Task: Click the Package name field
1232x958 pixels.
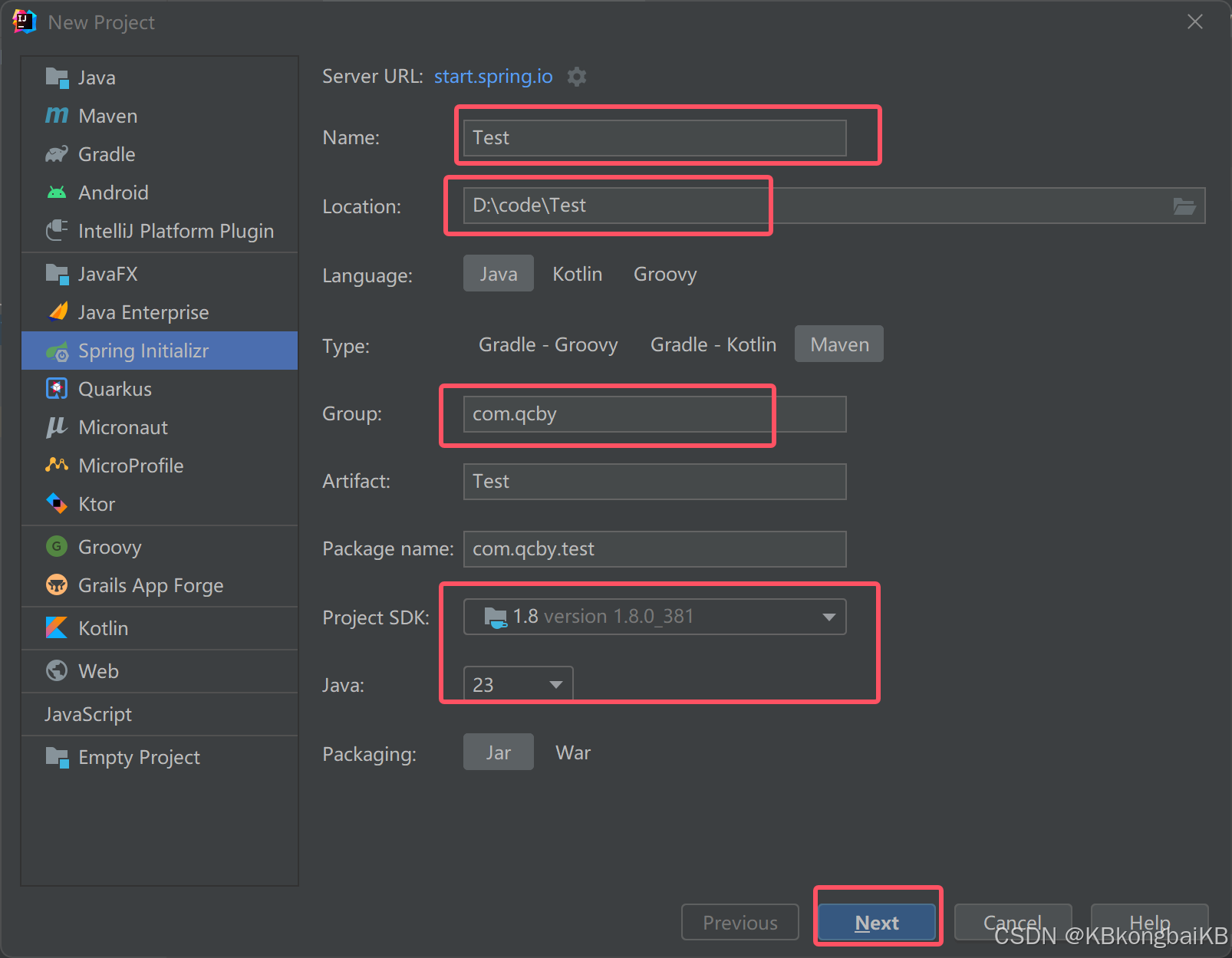Action: click(655, 549)
